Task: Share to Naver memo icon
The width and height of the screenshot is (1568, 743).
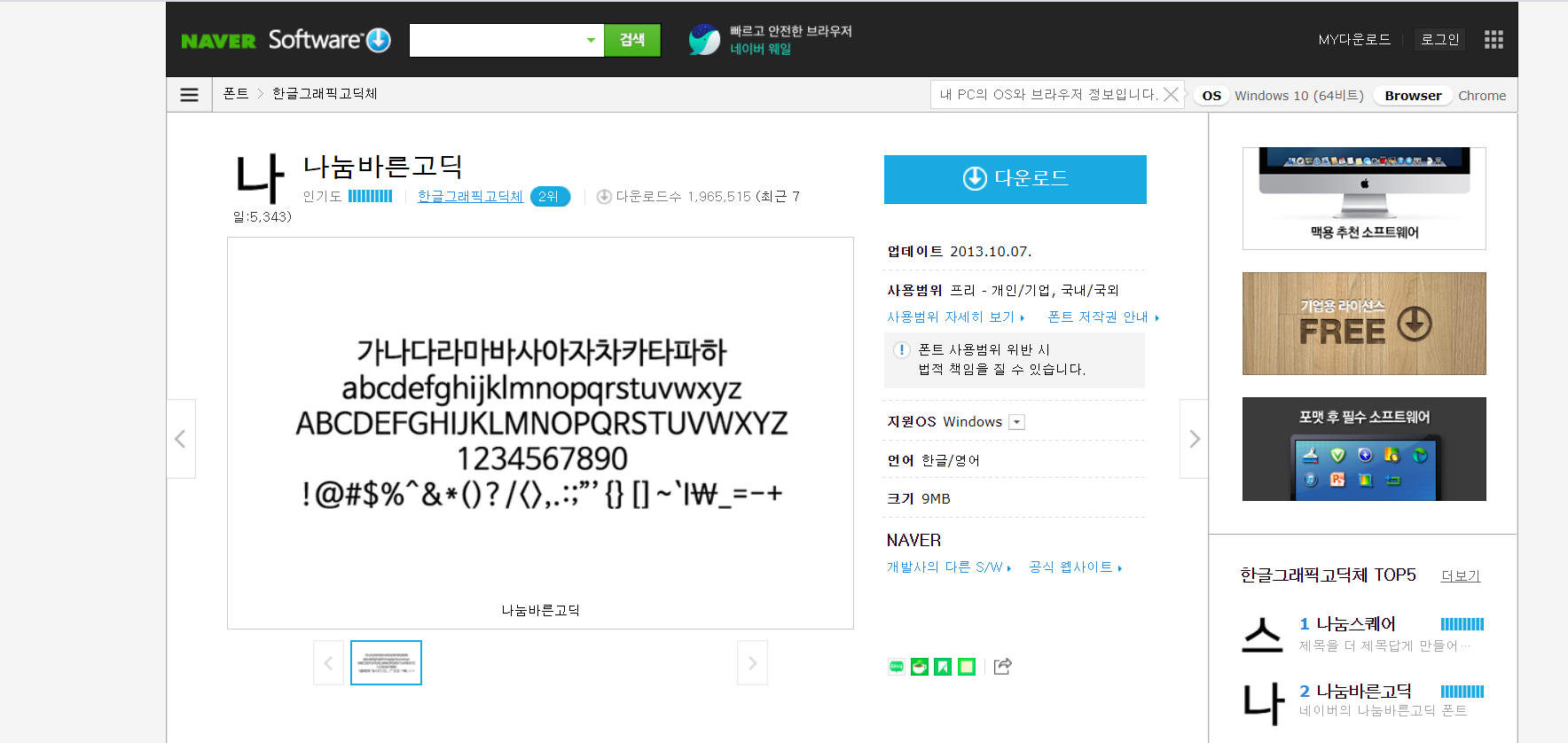Action: 967,666
